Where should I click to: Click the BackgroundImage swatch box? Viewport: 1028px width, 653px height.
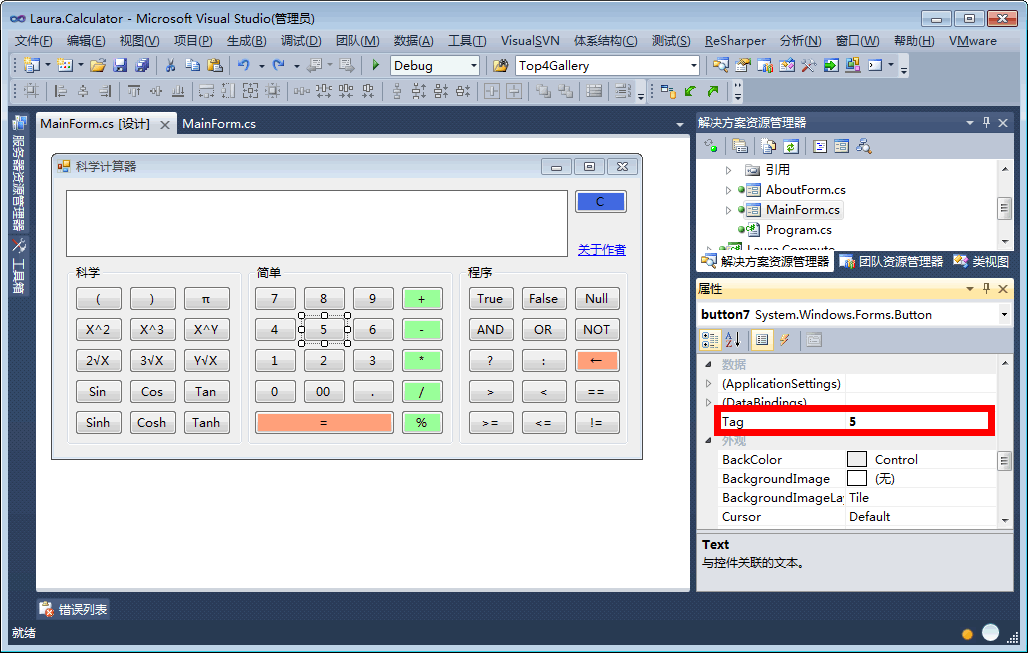pyautogui.click(x=857, y=479)
